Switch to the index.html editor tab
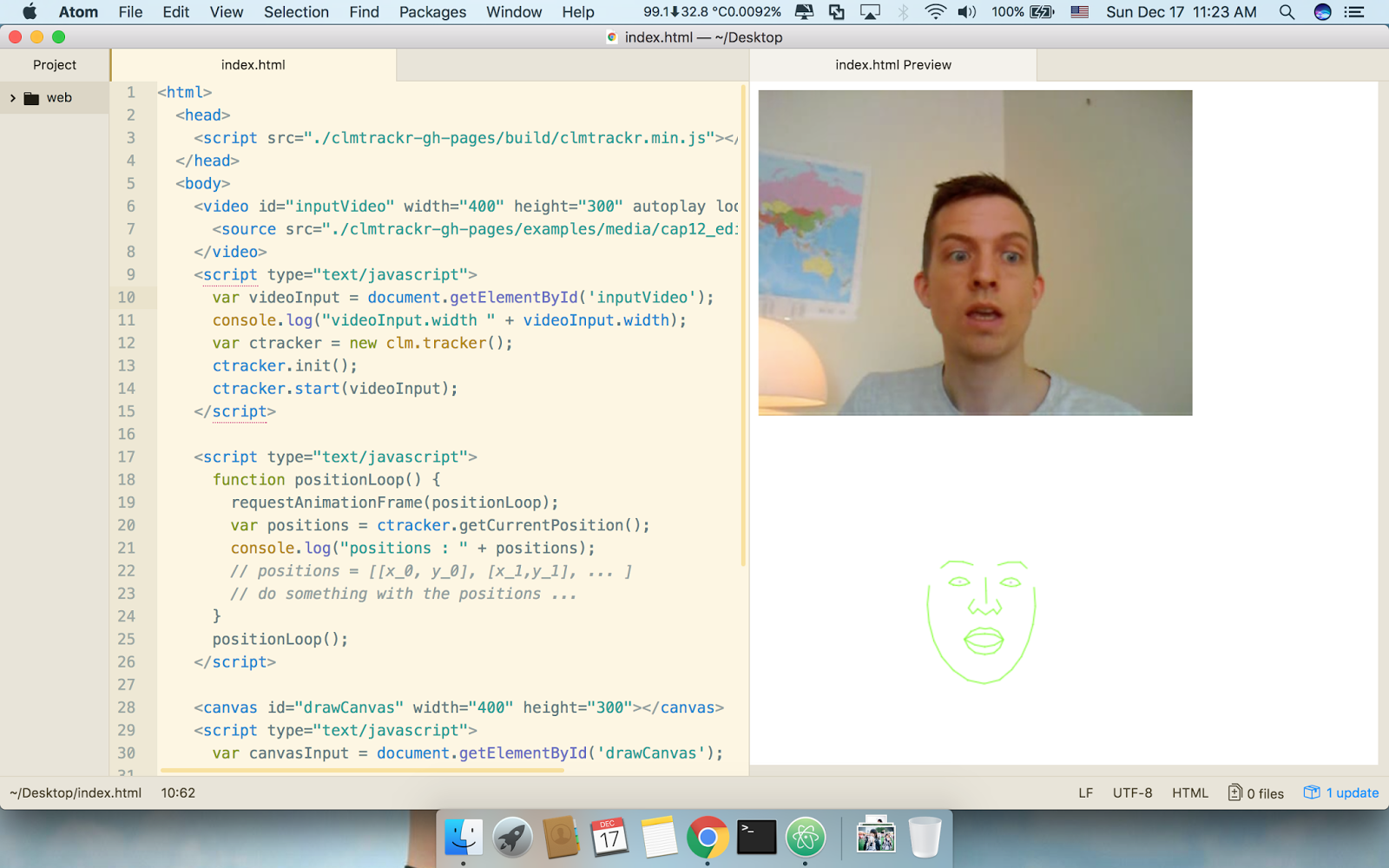Viewport: 1389px width, 868px height. (x=253, y=65)
